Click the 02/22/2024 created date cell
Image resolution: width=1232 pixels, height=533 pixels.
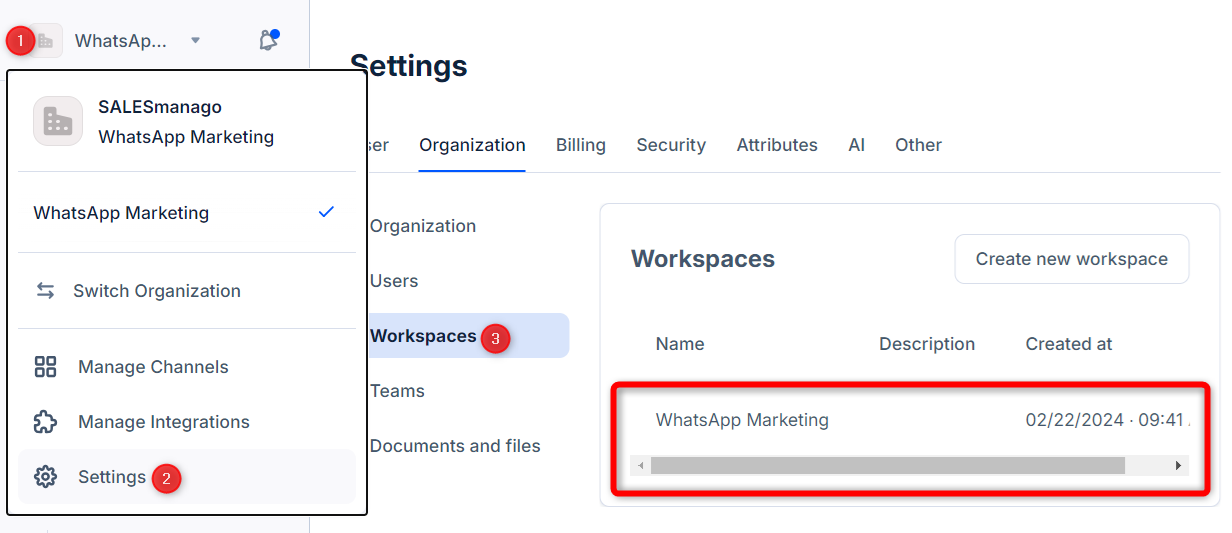(x=1105, y=420)
